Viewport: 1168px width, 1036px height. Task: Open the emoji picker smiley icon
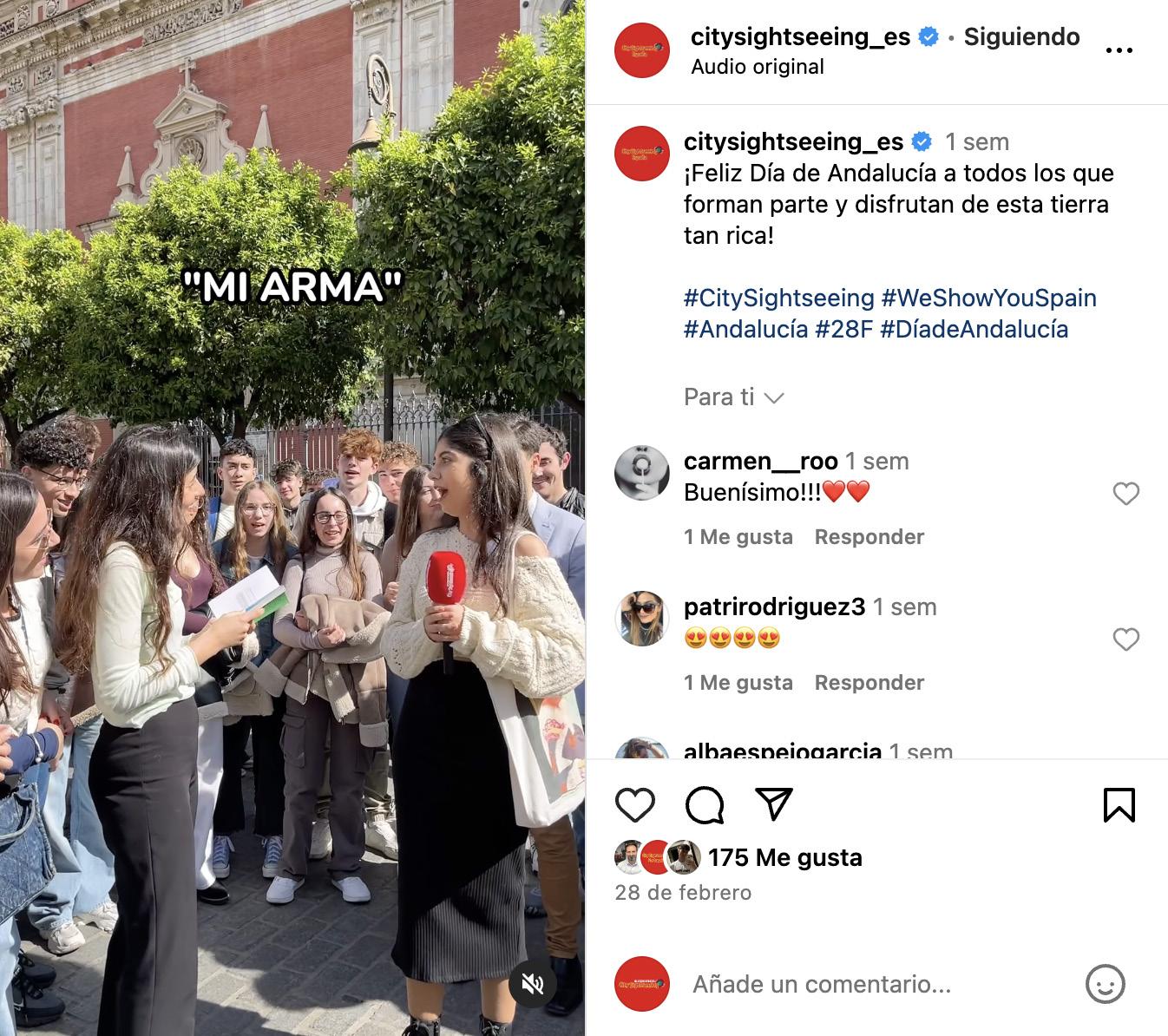point(1106,985)
